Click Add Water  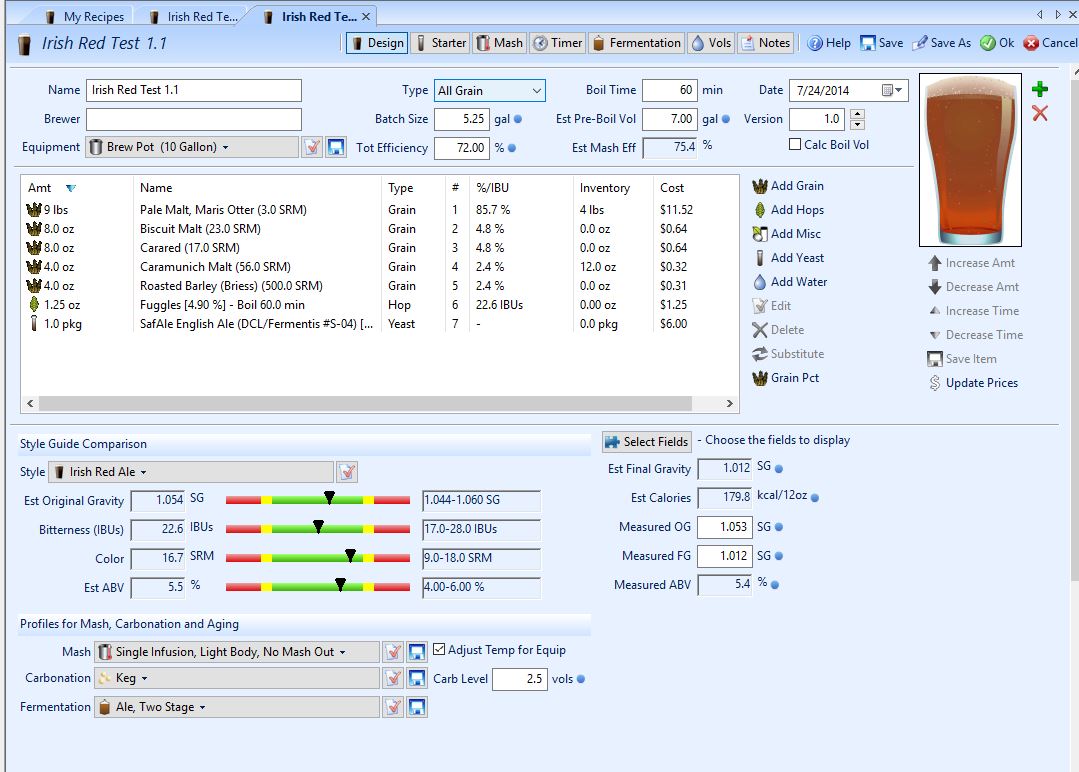pyautogui.click(x=790, y=282)
